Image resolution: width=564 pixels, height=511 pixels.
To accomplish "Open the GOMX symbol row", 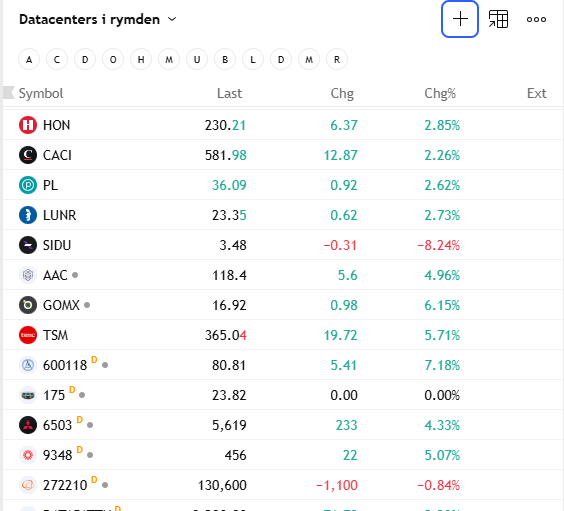I will [283, 305].
